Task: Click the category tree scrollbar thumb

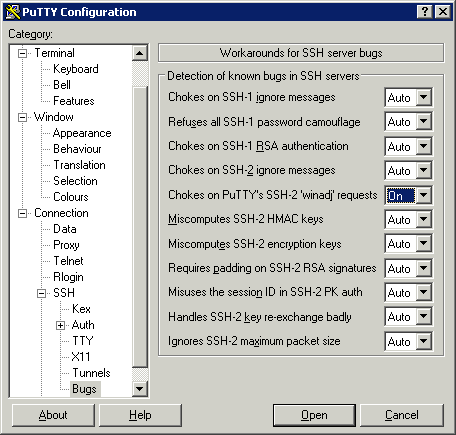Action: click(140, 227)
